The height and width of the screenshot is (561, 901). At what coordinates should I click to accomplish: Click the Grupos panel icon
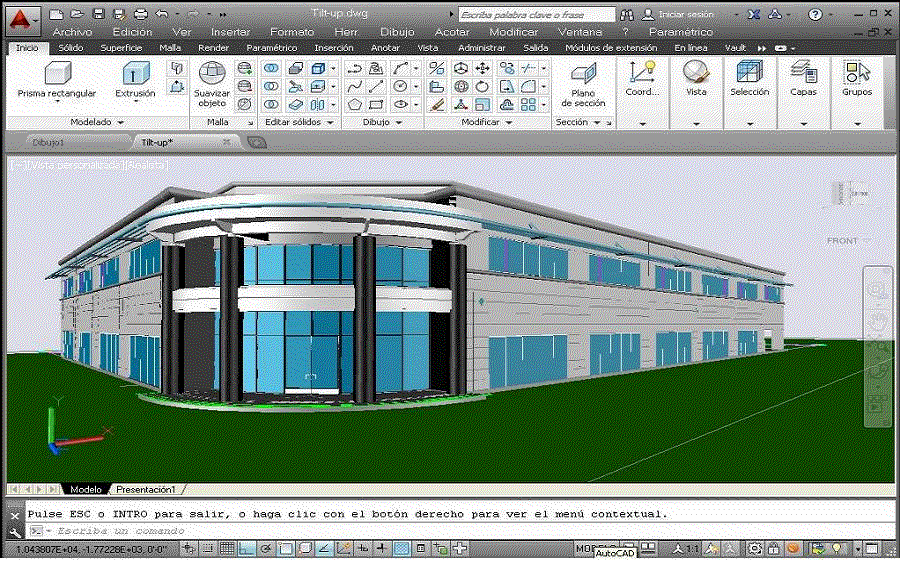pyautogui.click(x=857, y=77)
